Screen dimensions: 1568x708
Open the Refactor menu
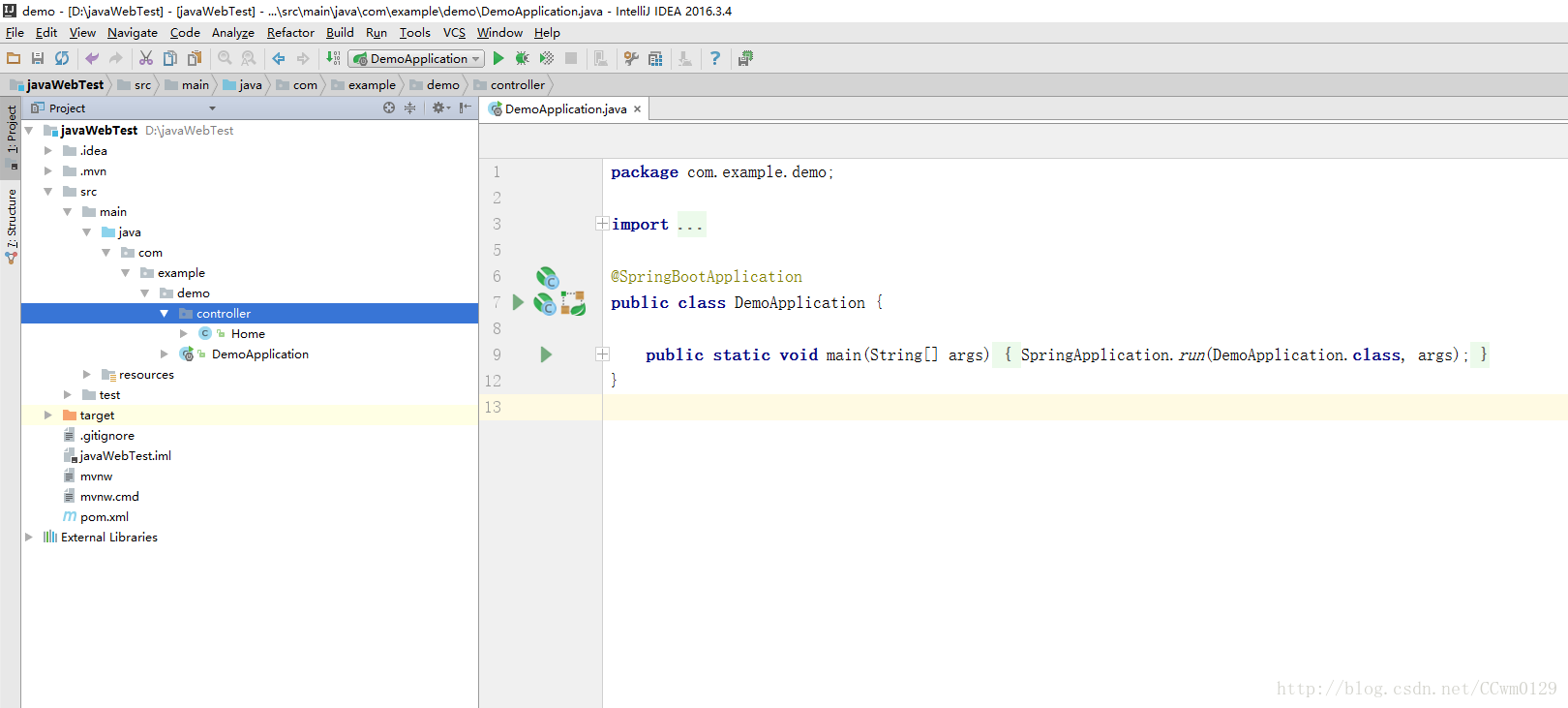pyautogui.click(x=290, y=32)
